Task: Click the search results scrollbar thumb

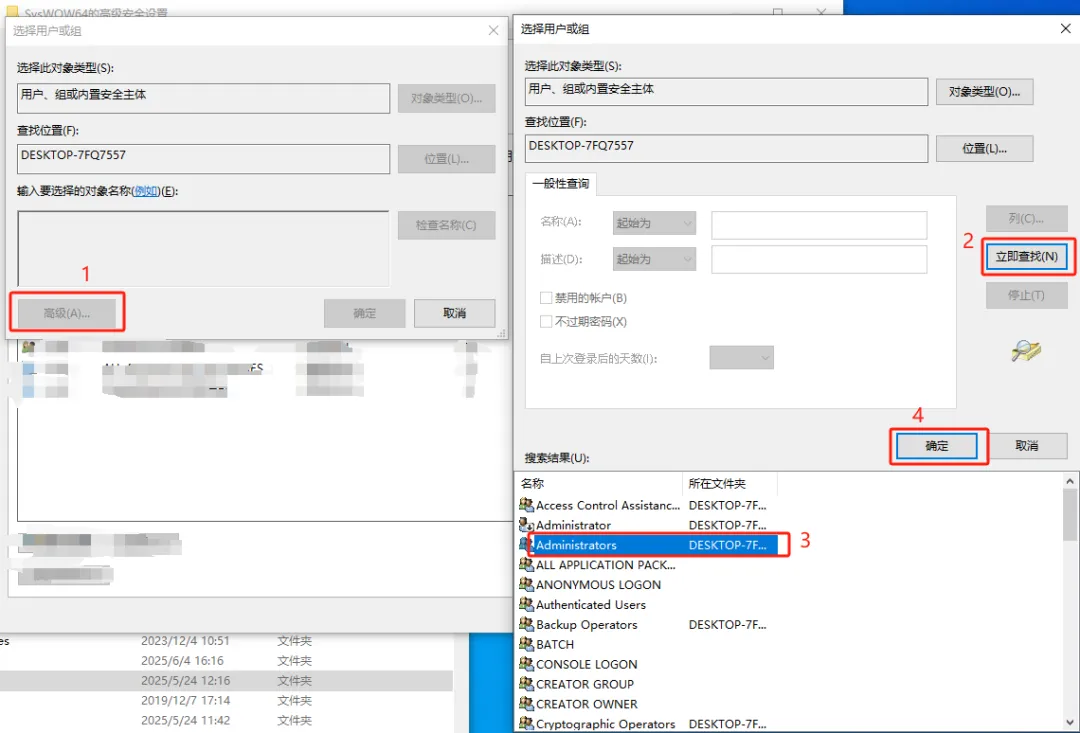Action: point(1070,515)
